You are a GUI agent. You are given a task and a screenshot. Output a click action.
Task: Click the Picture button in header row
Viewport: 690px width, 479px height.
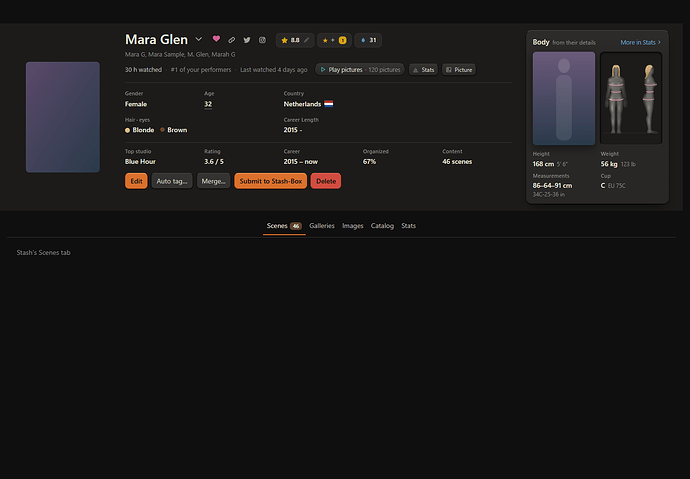(459, 69)
